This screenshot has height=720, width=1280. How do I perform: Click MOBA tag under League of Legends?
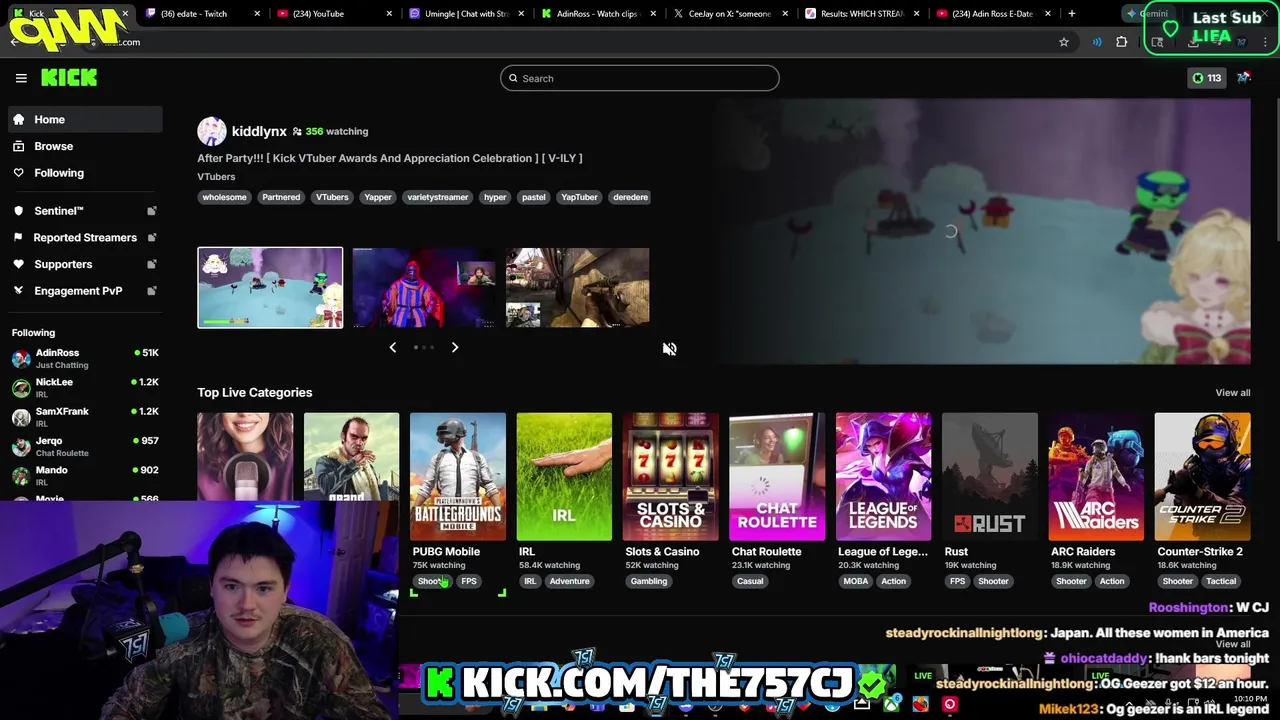[855, 581]
